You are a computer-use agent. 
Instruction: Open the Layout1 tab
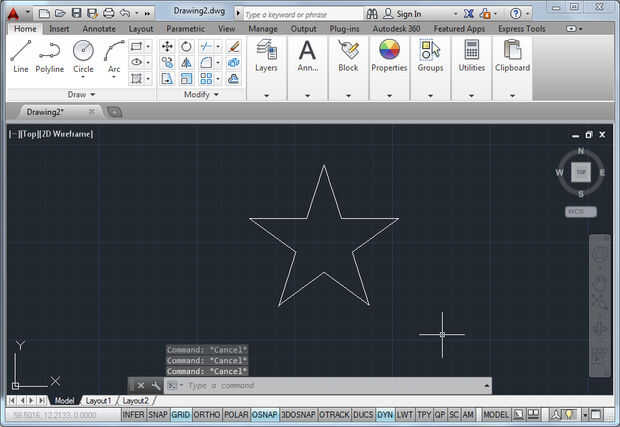98,400
